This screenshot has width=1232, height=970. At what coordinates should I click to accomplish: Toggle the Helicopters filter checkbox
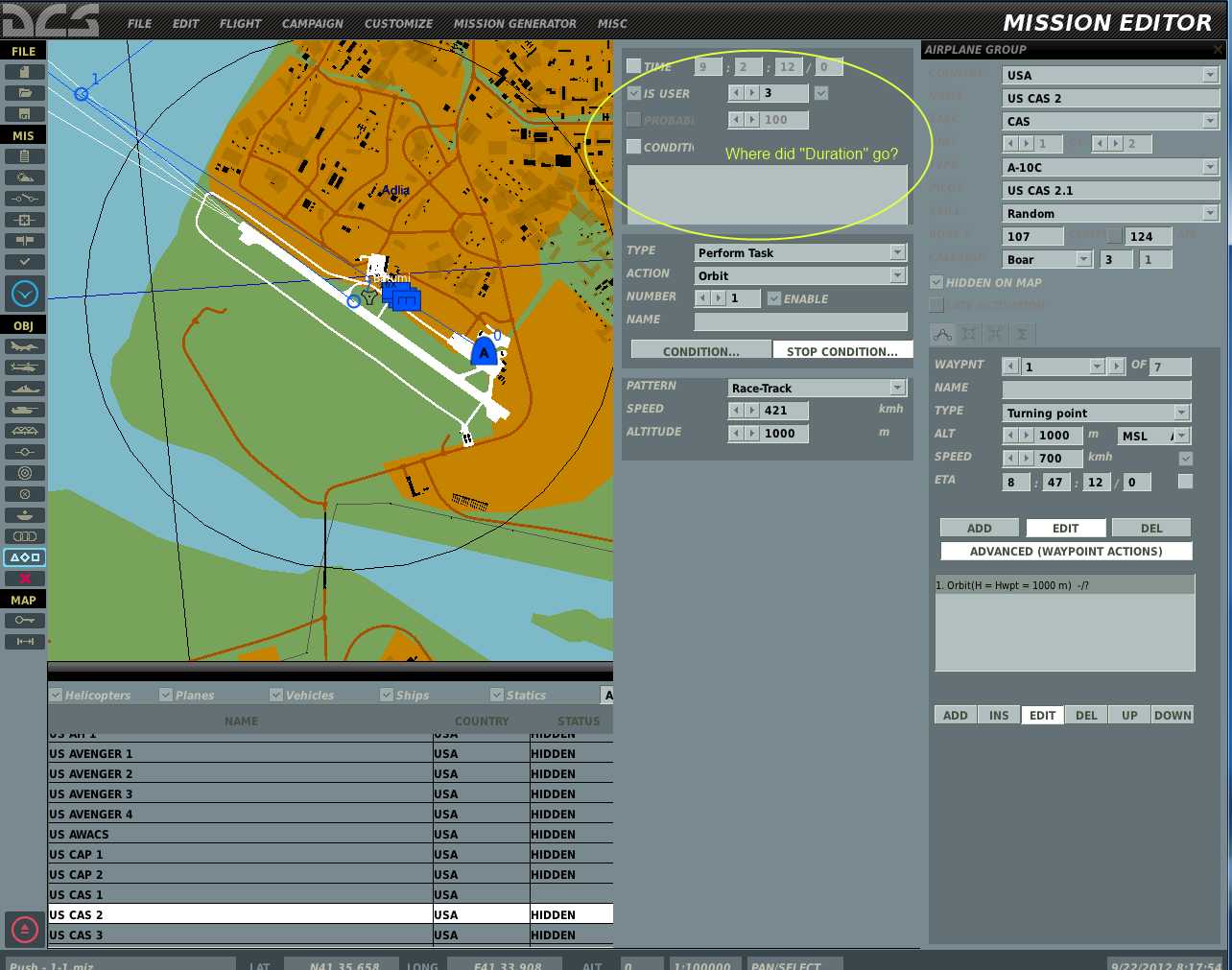(x=56, y=695)
